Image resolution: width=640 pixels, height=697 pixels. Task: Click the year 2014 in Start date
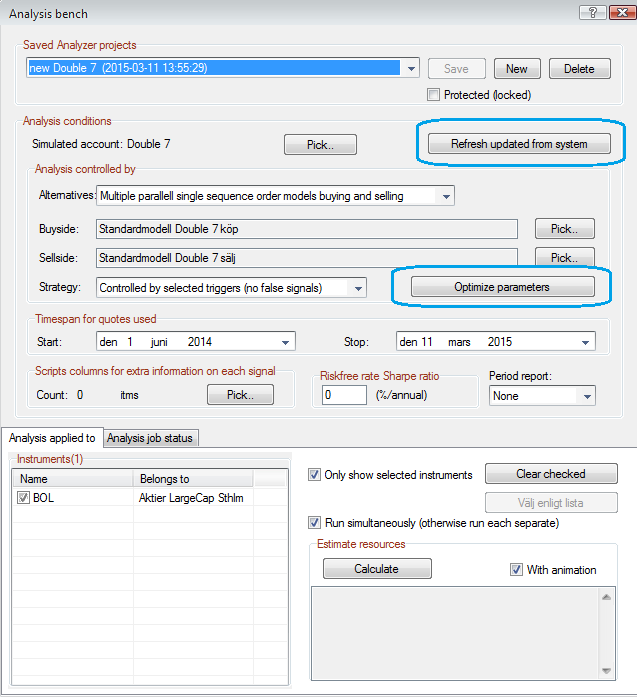[200, 342]
